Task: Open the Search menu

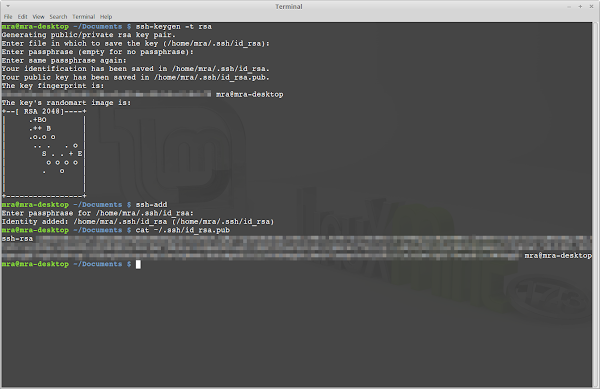Action: (x=58, y=17)
